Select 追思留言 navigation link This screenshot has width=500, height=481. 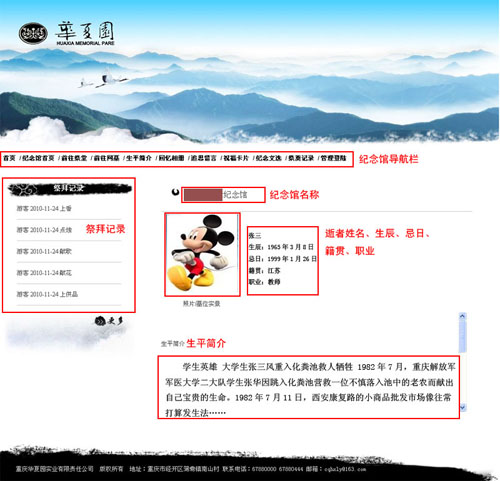click(204, 158)
